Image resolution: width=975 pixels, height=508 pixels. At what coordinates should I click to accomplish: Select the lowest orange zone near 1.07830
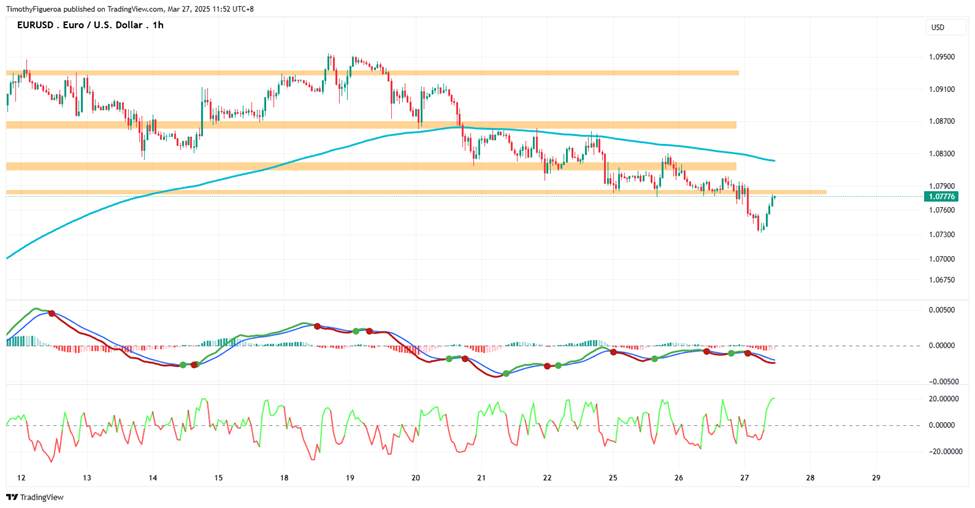click(416, 192)
